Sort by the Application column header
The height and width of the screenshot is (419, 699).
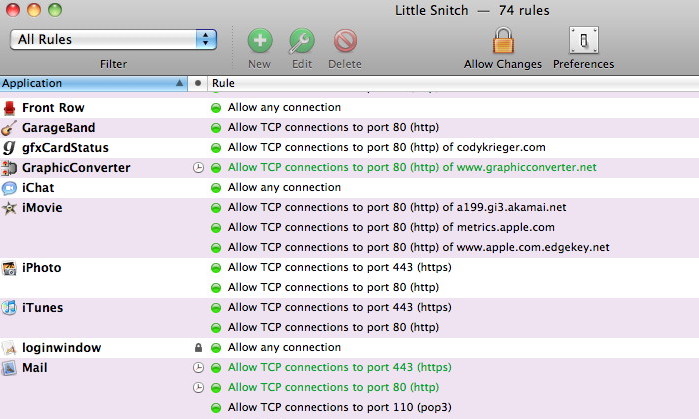tap(93, 83)
